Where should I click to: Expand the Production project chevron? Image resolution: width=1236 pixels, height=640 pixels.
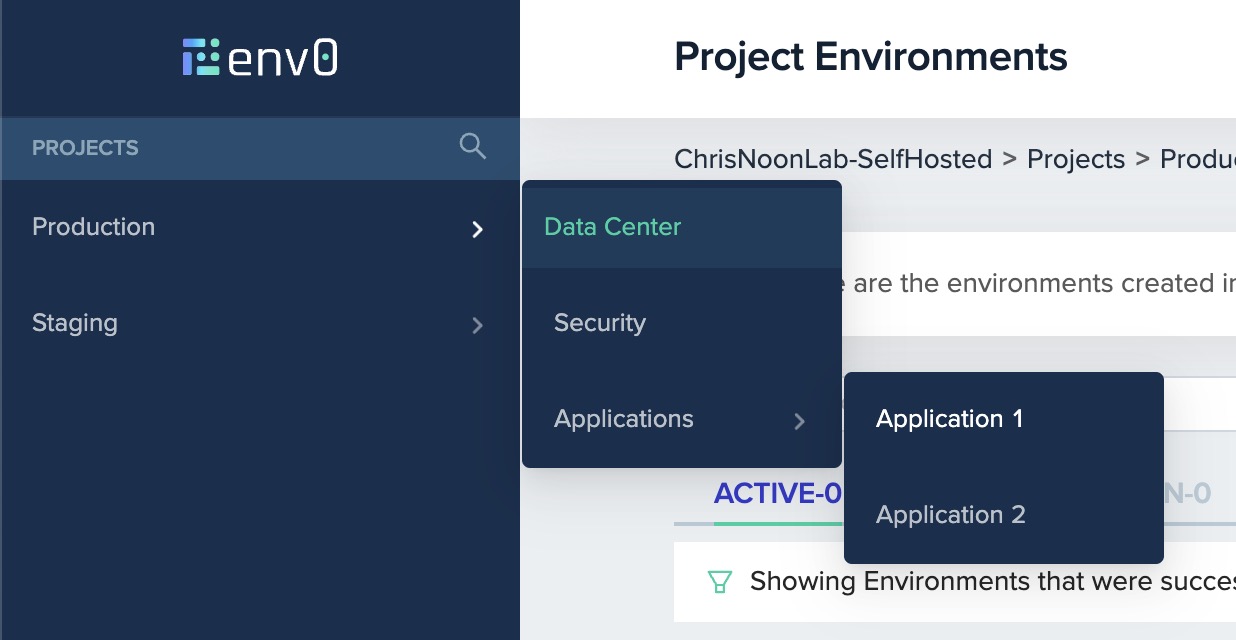click(x=478, y=230)
